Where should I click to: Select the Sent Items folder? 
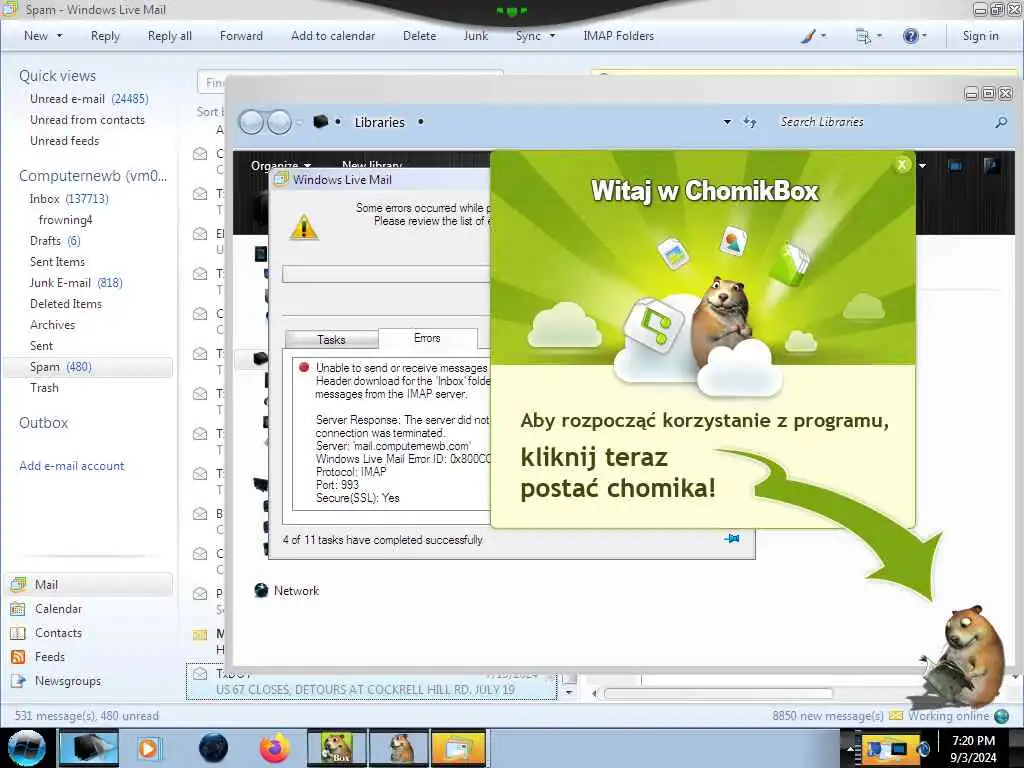(x=57, y=261)
